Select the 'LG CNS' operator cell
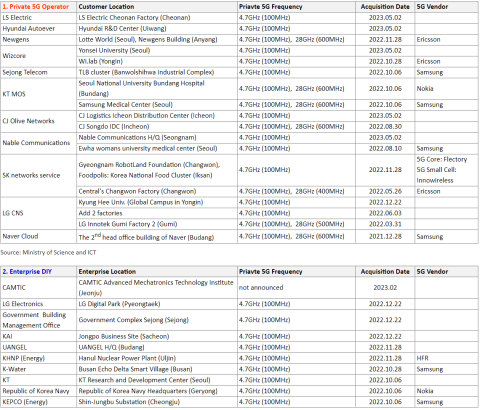The image size is (480, 410). pos(39,213)
